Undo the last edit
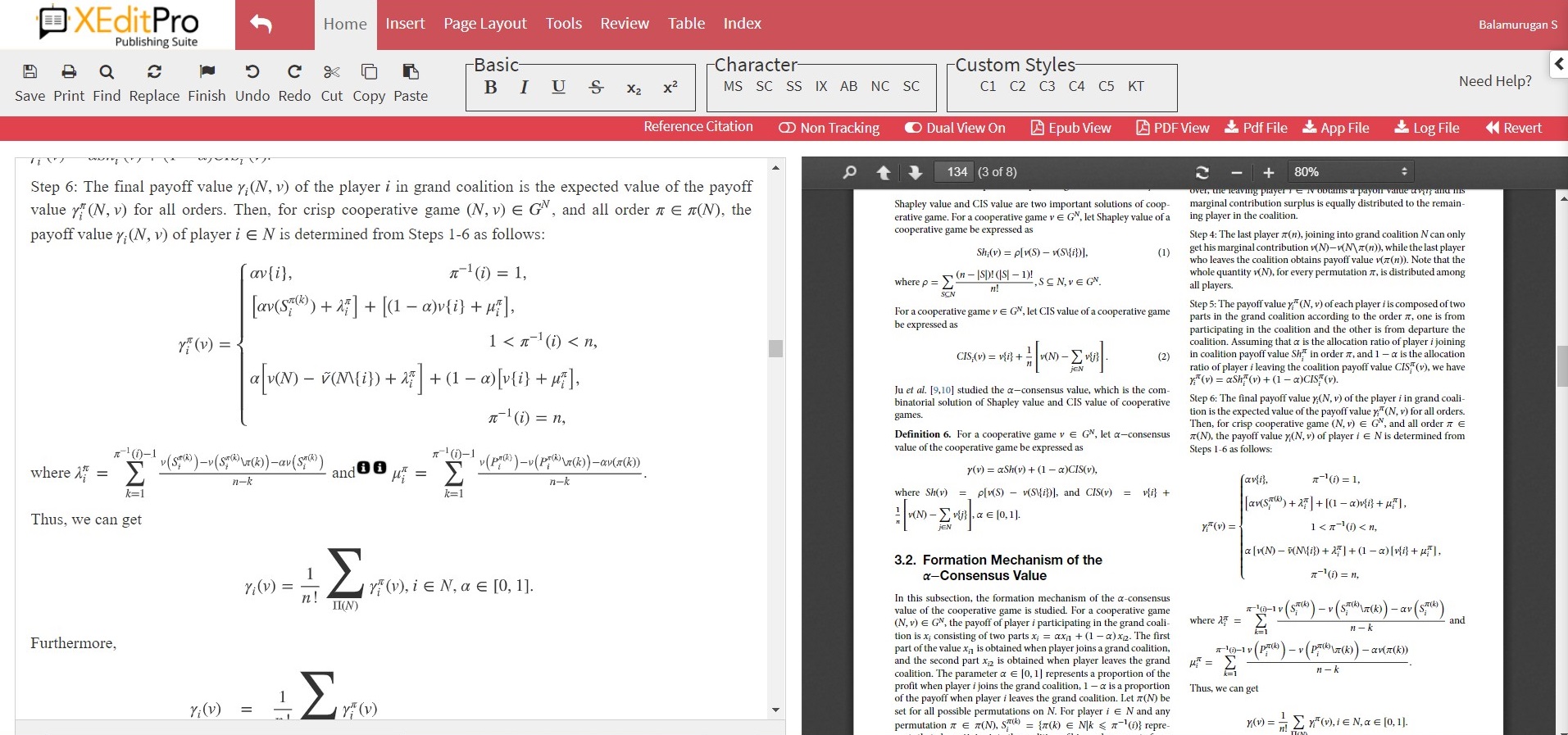The height and width of the screenshot is (735, 1568). (x=252, y=72)
